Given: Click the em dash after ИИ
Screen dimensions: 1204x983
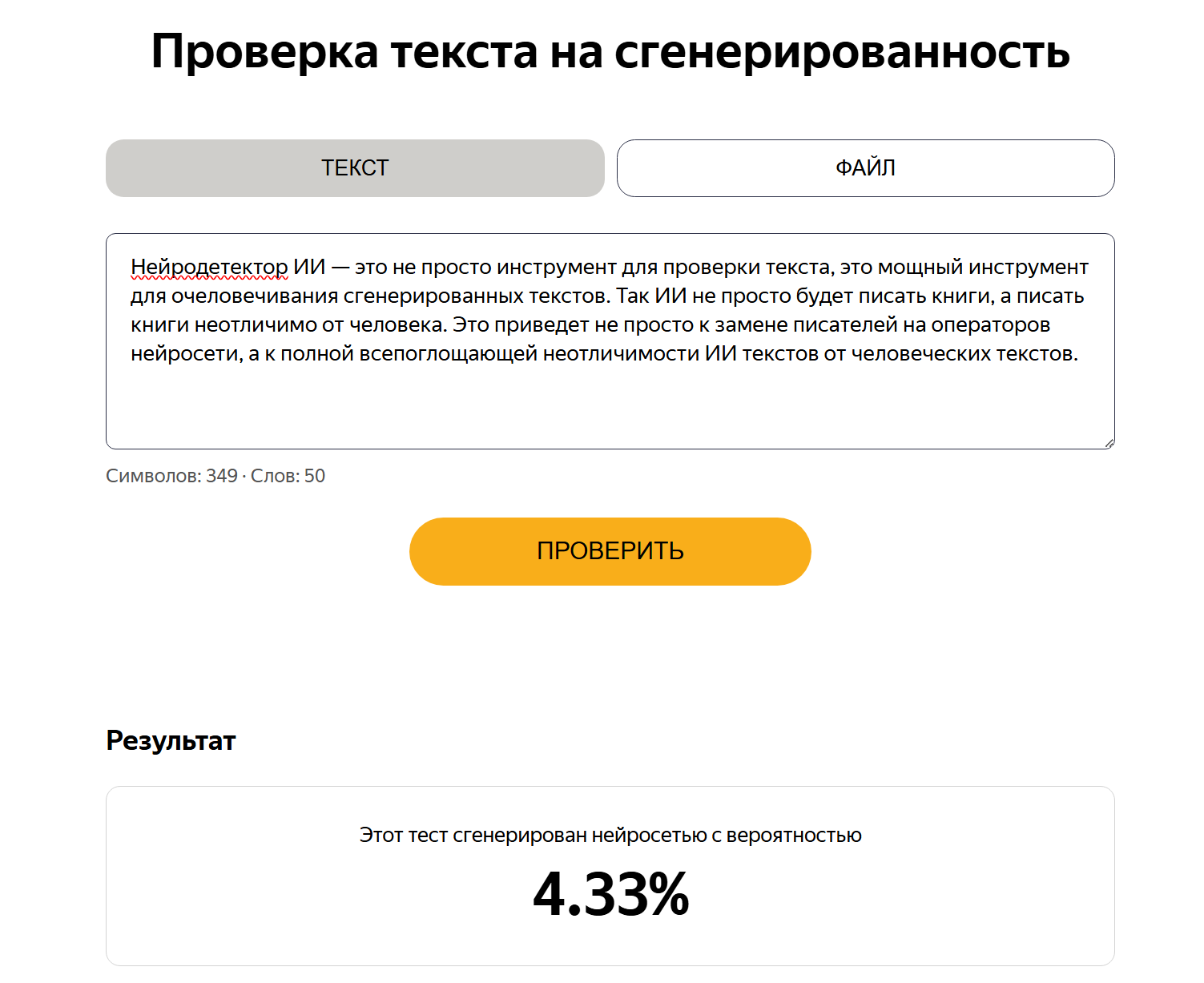Looking at the screenshot, I should pos(340,268).
